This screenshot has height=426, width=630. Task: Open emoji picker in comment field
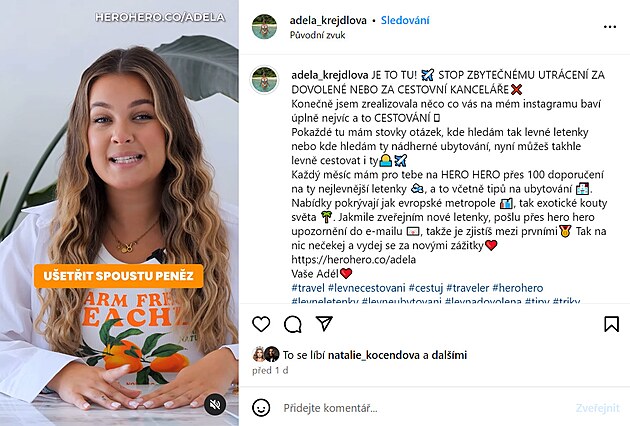click(261, 408)
